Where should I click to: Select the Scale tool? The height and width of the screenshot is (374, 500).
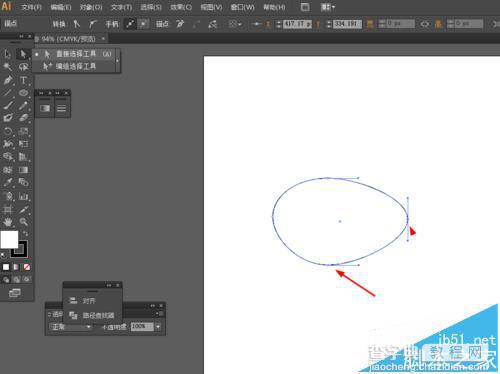click(23, 131)
